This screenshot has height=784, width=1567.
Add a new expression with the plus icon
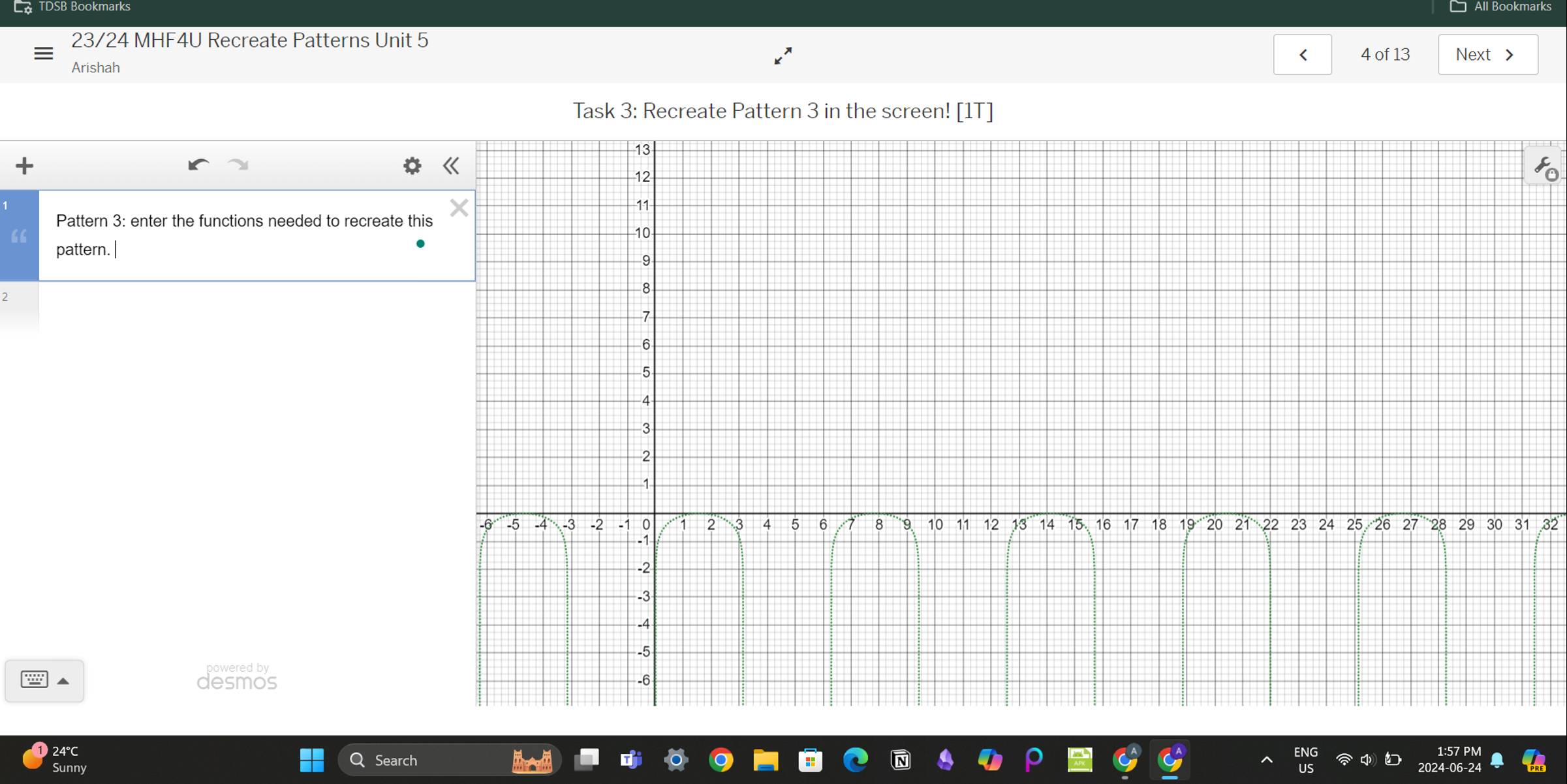point(24,165)
